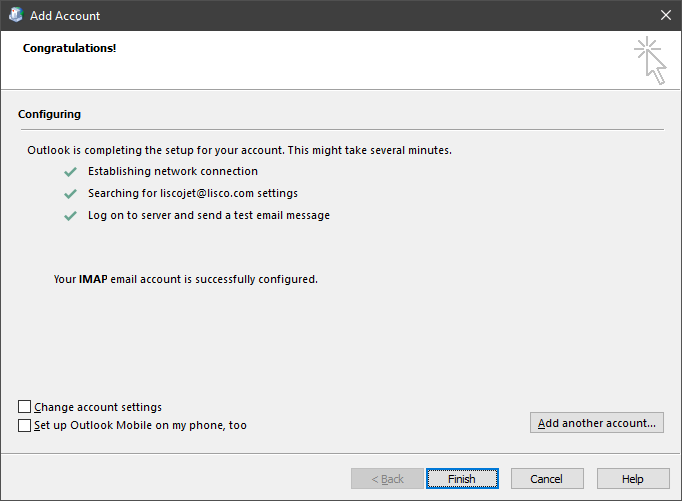
Task: Tick Set up Outlook Mobile checkbox
Action: click(24, 425)
